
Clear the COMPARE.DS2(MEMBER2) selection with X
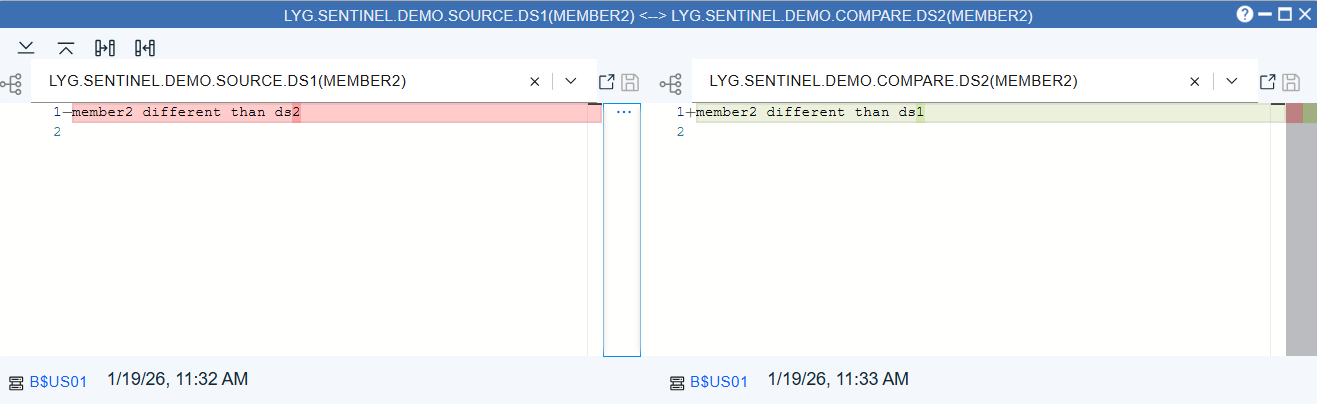(x=1193, y=81)
